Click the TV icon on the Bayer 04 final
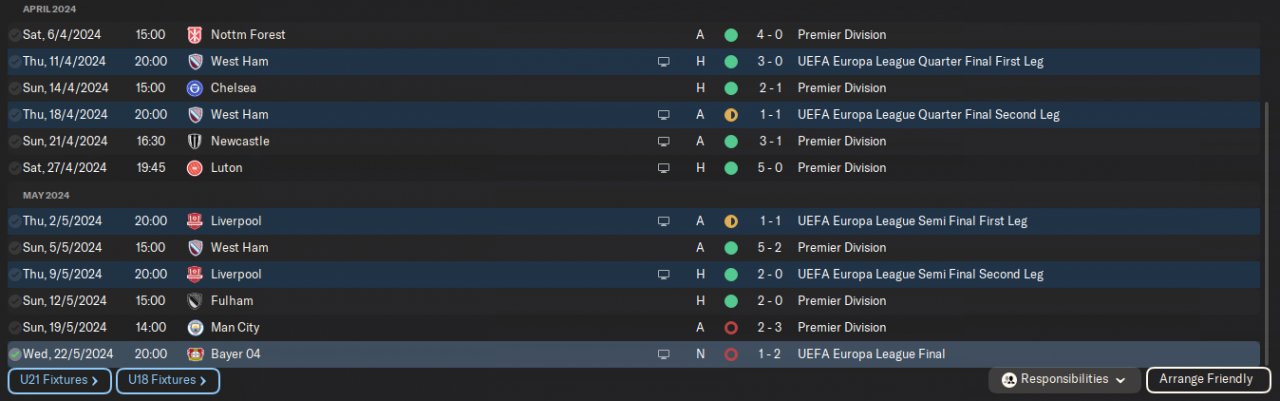 tap(663, 354)
